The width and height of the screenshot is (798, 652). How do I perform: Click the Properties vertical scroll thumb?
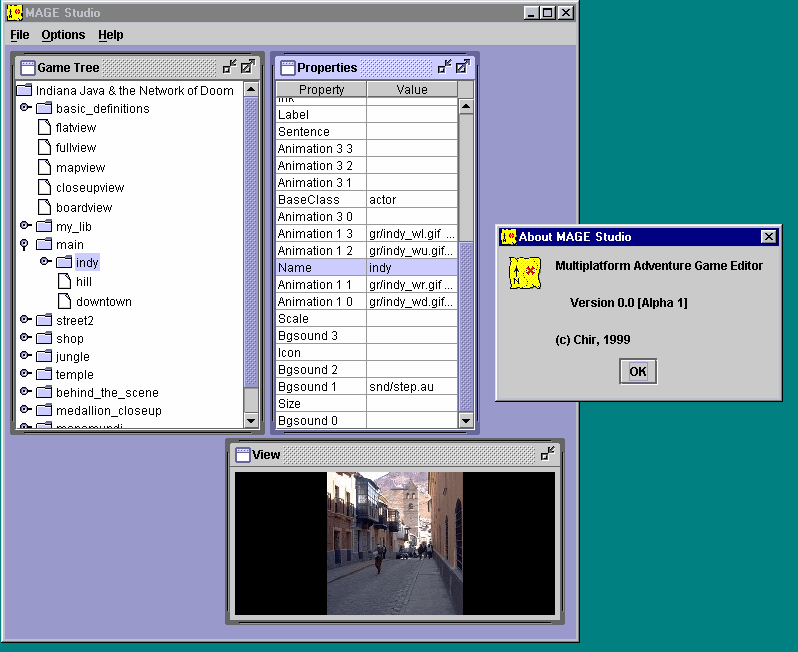pyautogui.click(x=466, y=326)
